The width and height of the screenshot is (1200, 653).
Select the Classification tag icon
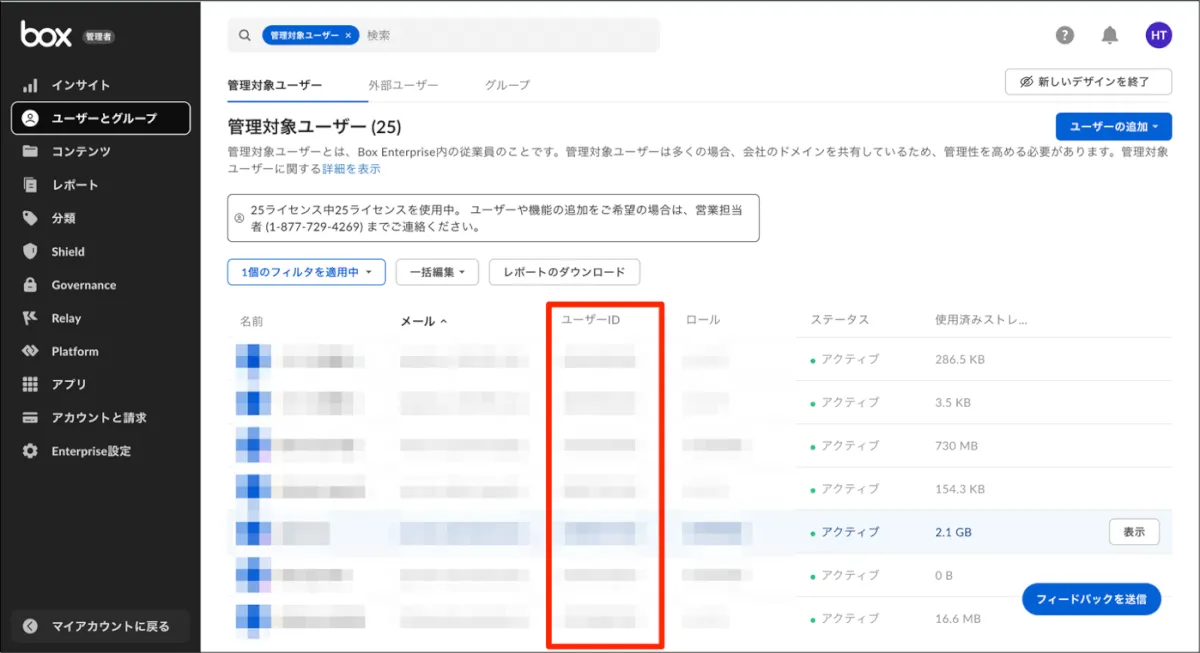point(30,218)
